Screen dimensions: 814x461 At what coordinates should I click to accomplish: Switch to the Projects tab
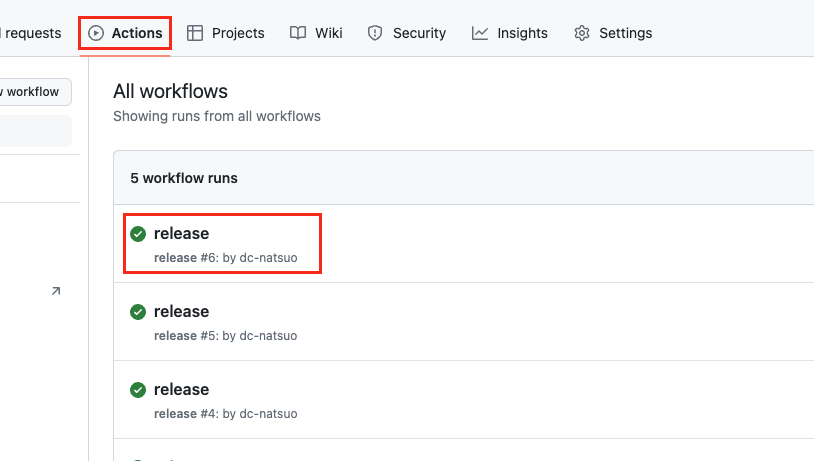coord(225,33)
